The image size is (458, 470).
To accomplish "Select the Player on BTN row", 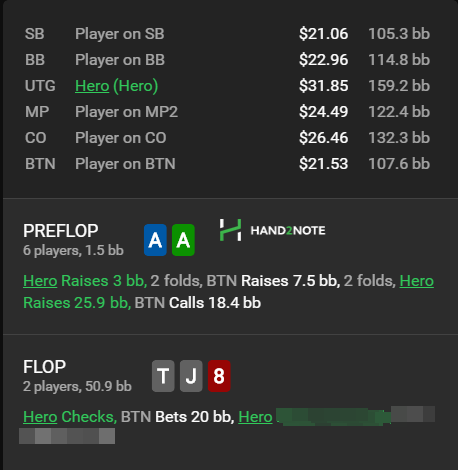I will click(x=227, y=164).
